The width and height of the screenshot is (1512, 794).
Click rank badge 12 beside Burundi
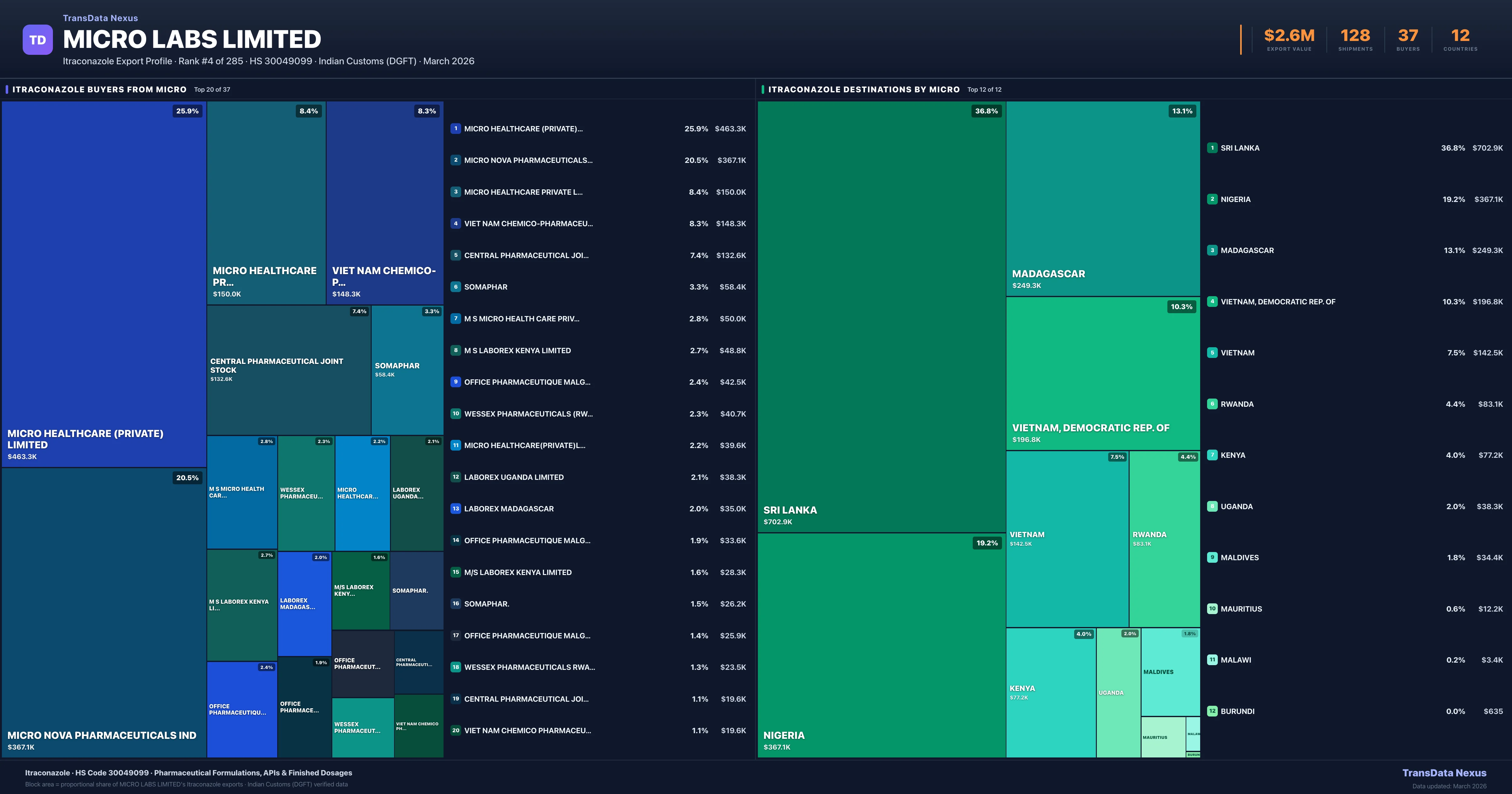(1212, 711)
